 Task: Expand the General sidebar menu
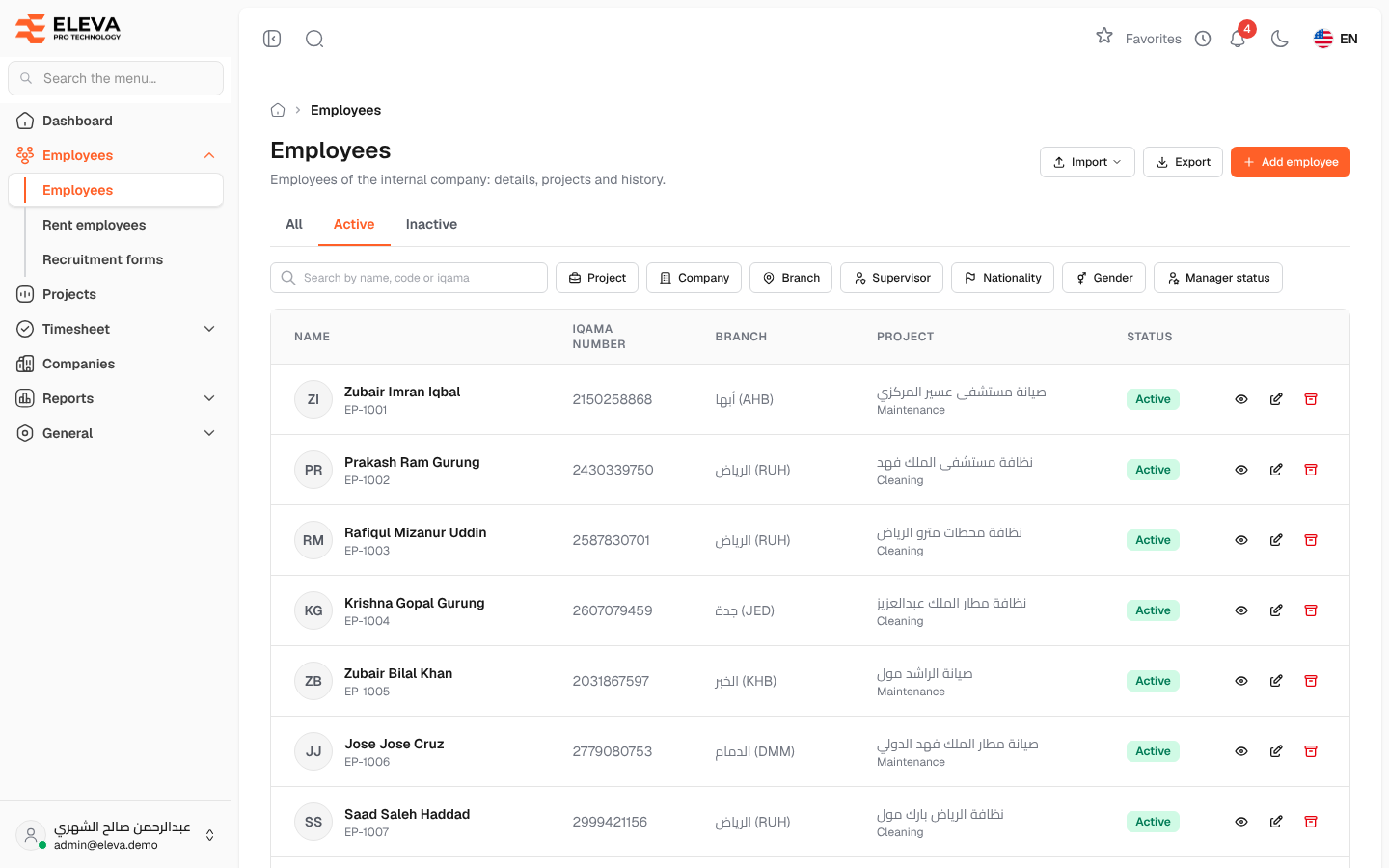(116, 433)
